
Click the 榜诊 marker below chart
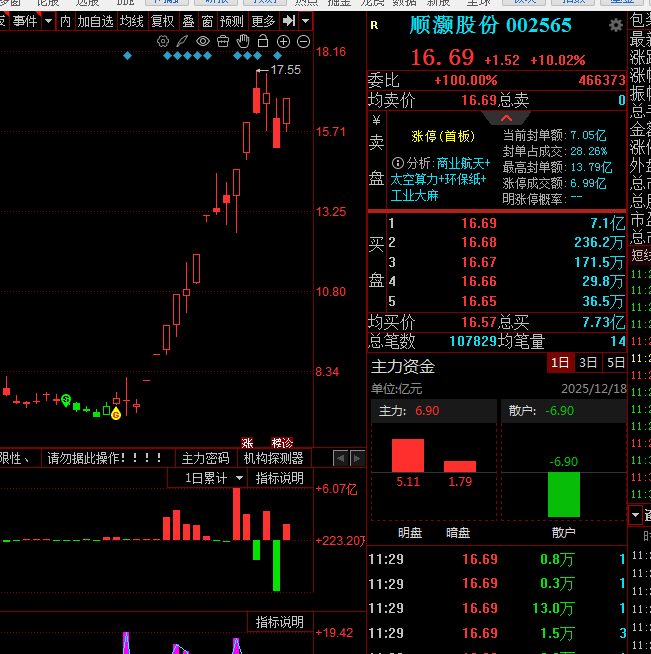pyautogui.click(x=282, y=443)
